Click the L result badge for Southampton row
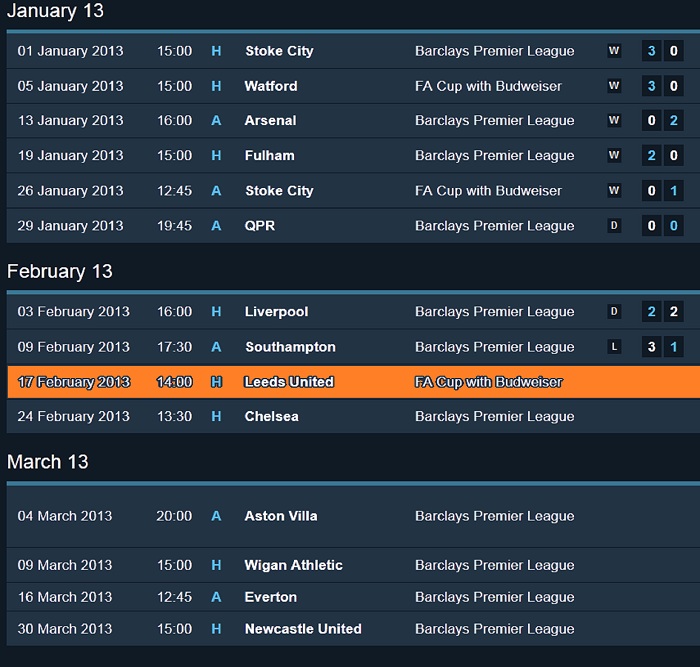 tap(614, 347)
